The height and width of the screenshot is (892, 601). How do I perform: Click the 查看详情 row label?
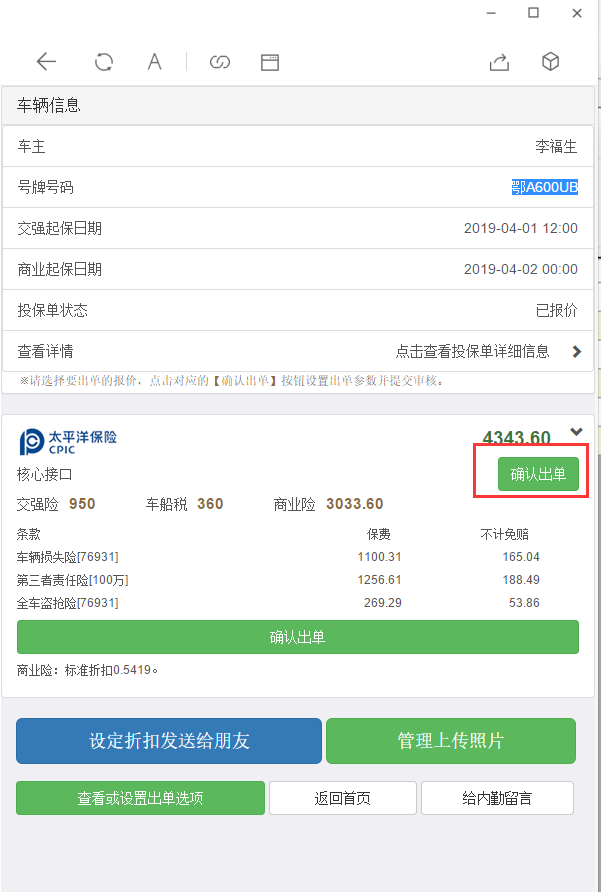pyautogui.click(x=46, y=352)
